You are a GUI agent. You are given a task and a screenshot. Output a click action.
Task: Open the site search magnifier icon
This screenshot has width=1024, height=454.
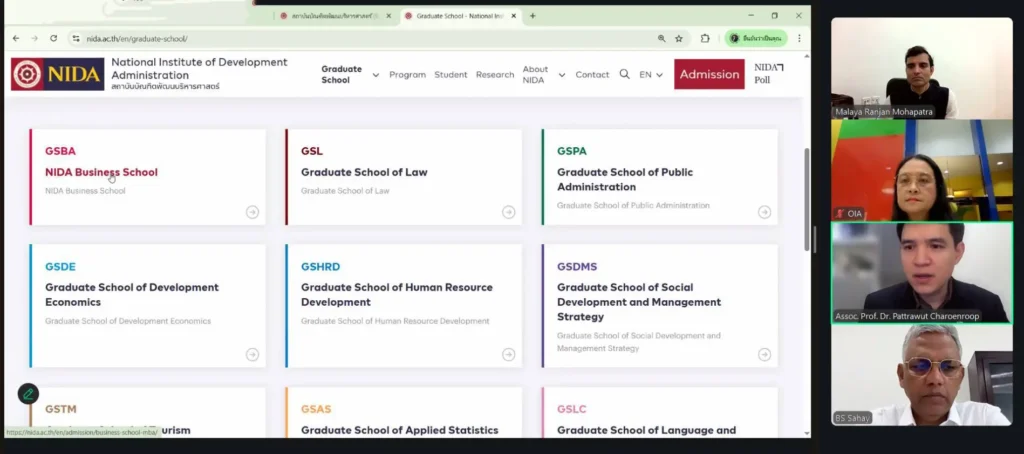(624, 74)
